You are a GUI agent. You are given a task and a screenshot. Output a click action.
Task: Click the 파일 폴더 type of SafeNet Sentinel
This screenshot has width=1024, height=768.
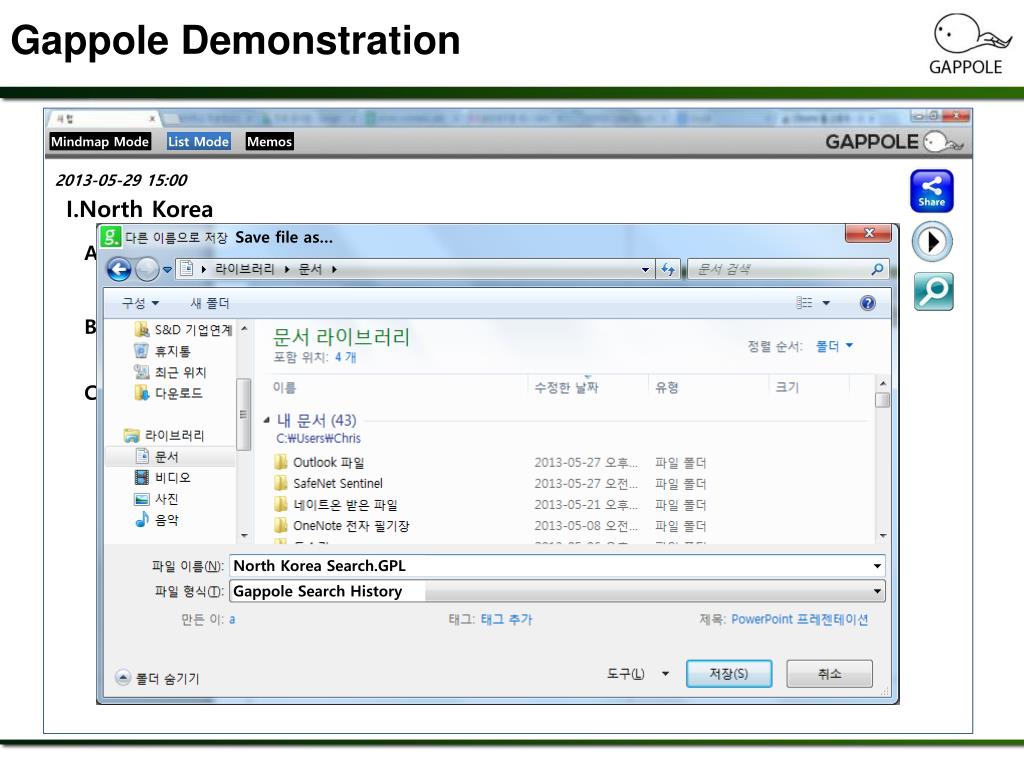pos(680,483)
